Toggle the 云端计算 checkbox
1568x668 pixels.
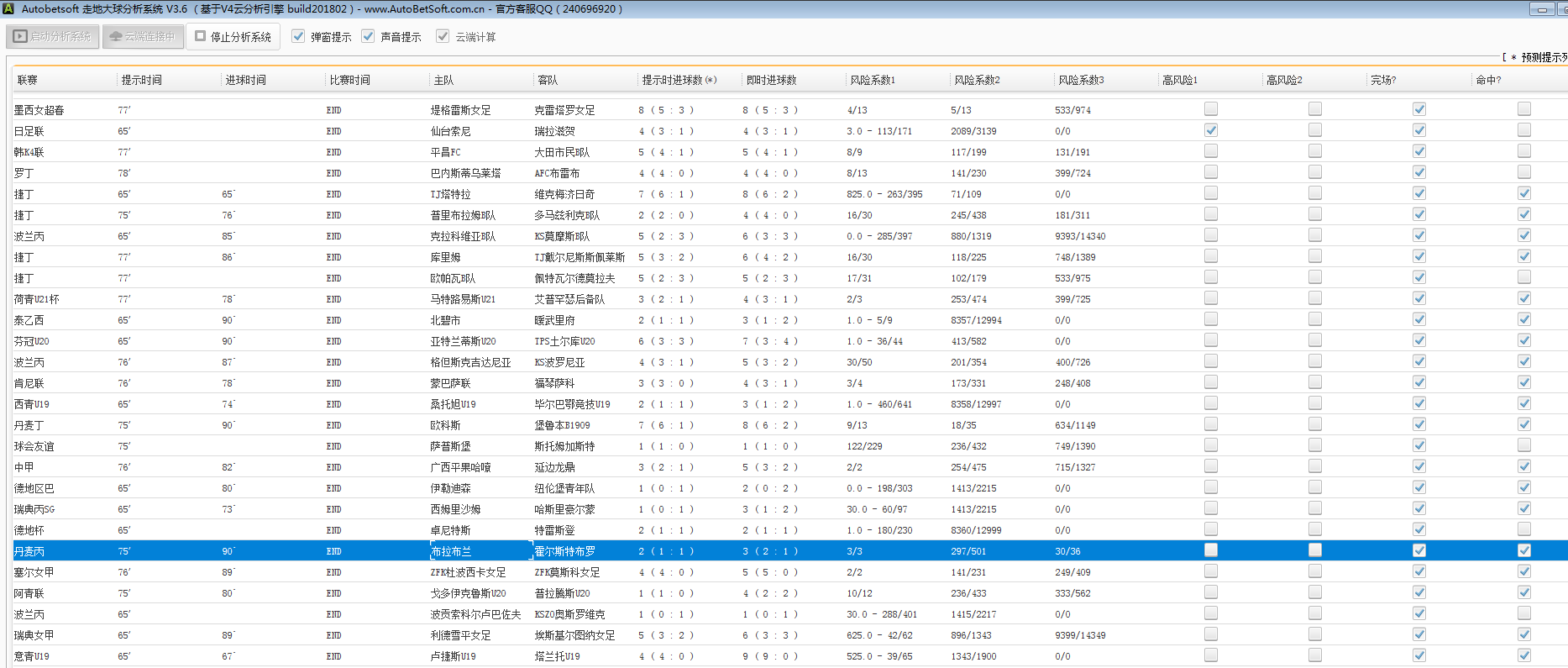pyautogui.click(x=443, y=37)
